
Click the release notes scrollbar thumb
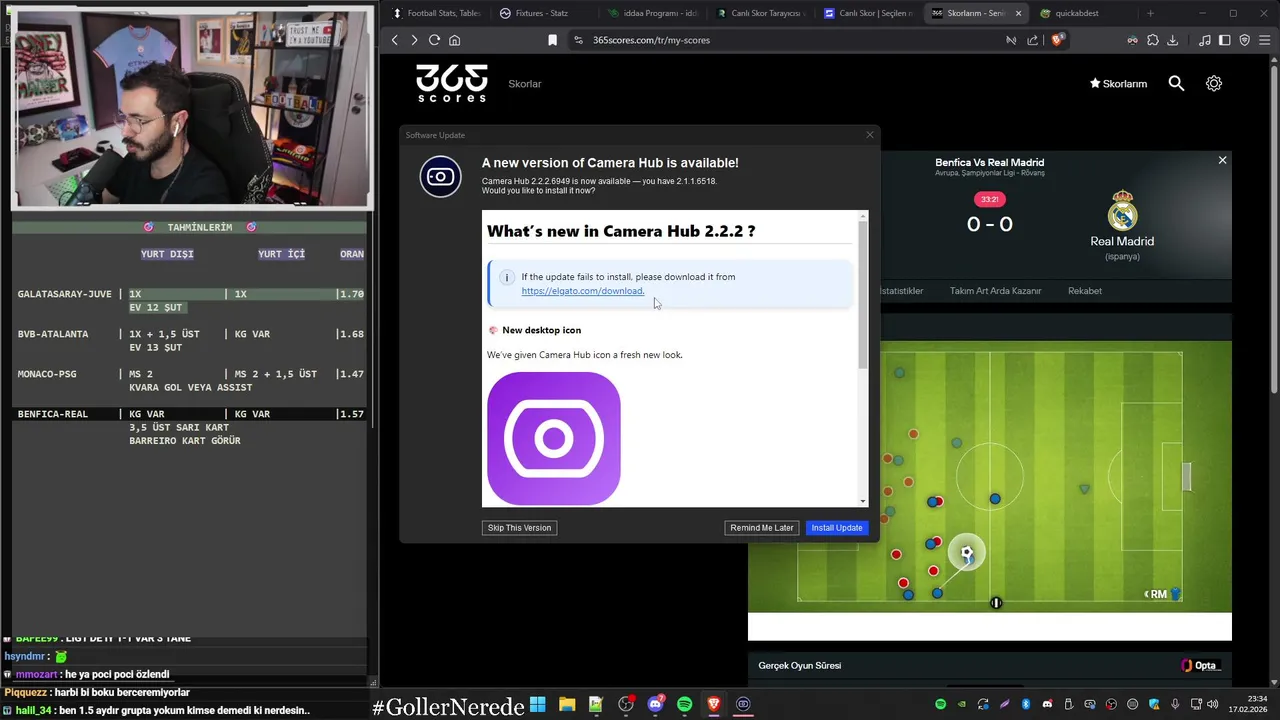[x=863, y=293]
